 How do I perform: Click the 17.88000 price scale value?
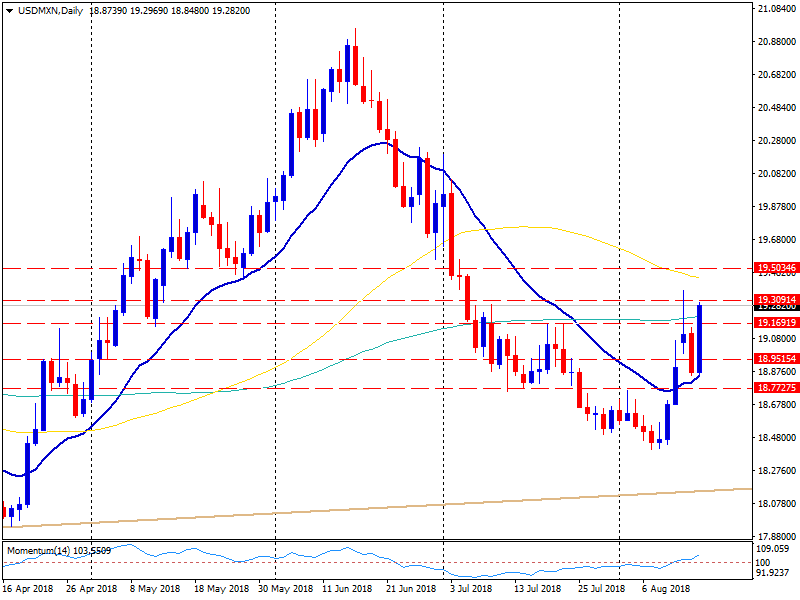(776, 536)
